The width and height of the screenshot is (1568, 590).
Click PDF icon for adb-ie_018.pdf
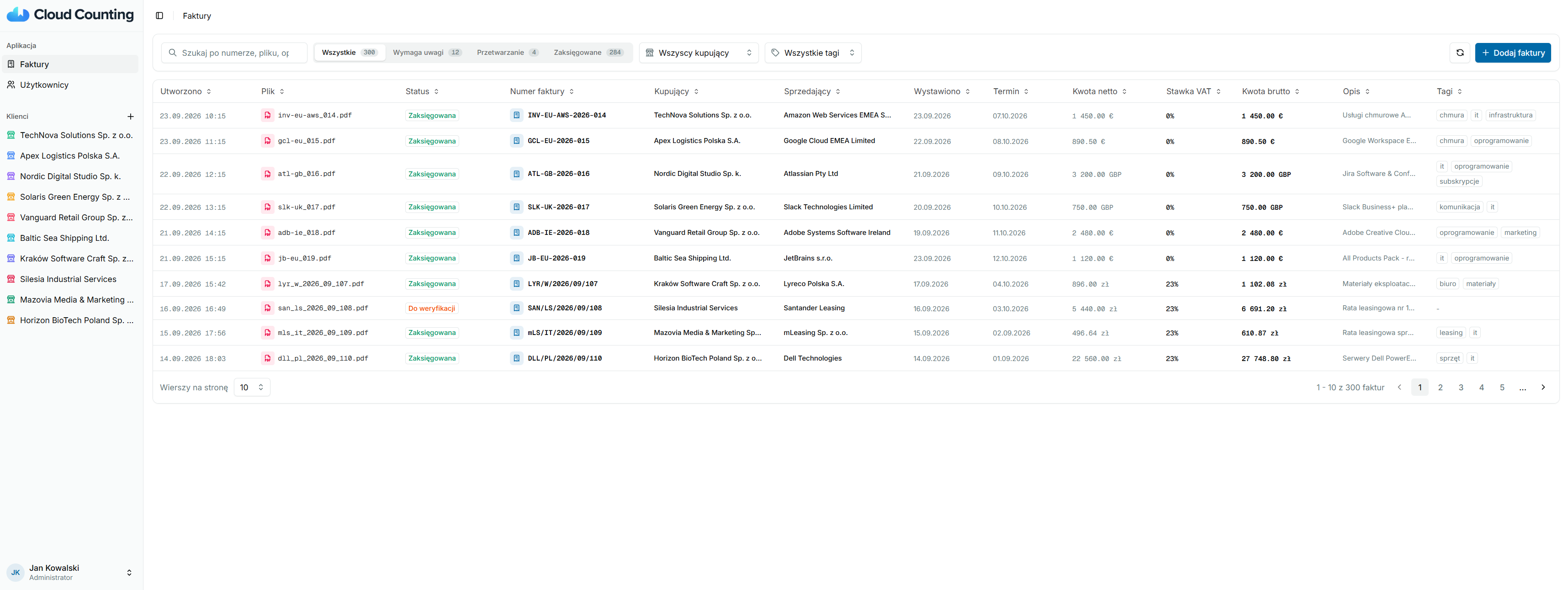pos(267,233)
